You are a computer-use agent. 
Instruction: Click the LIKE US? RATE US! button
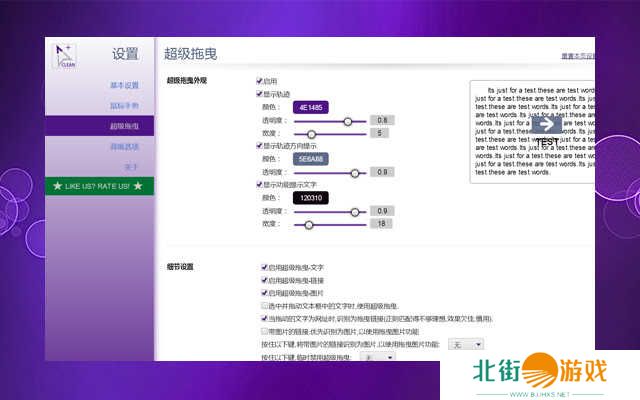98,186
